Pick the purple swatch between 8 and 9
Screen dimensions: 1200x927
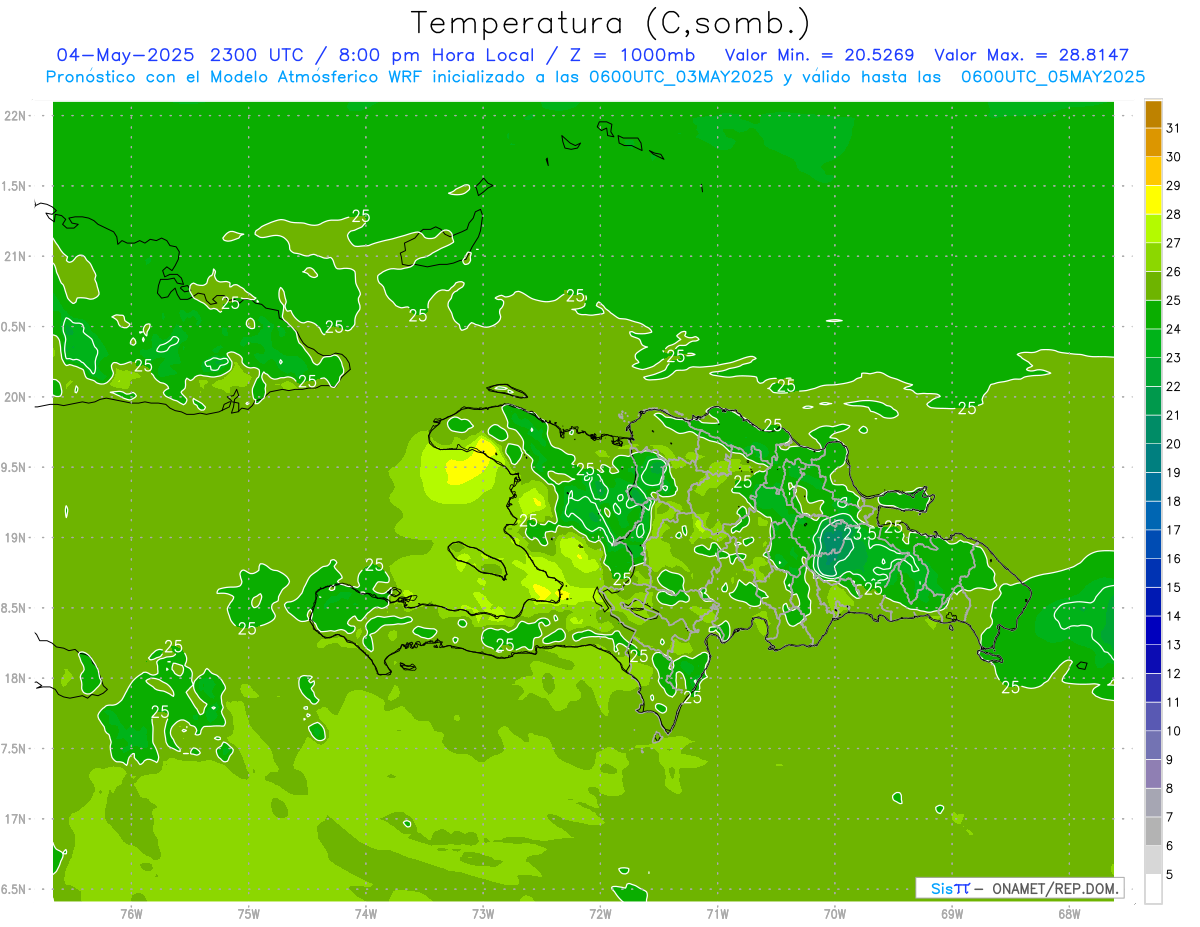[x=1153, y=774]
